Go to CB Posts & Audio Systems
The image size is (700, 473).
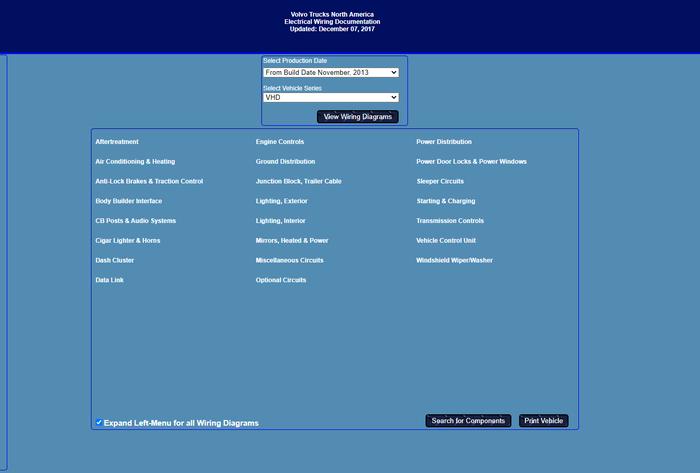(135, 221)
